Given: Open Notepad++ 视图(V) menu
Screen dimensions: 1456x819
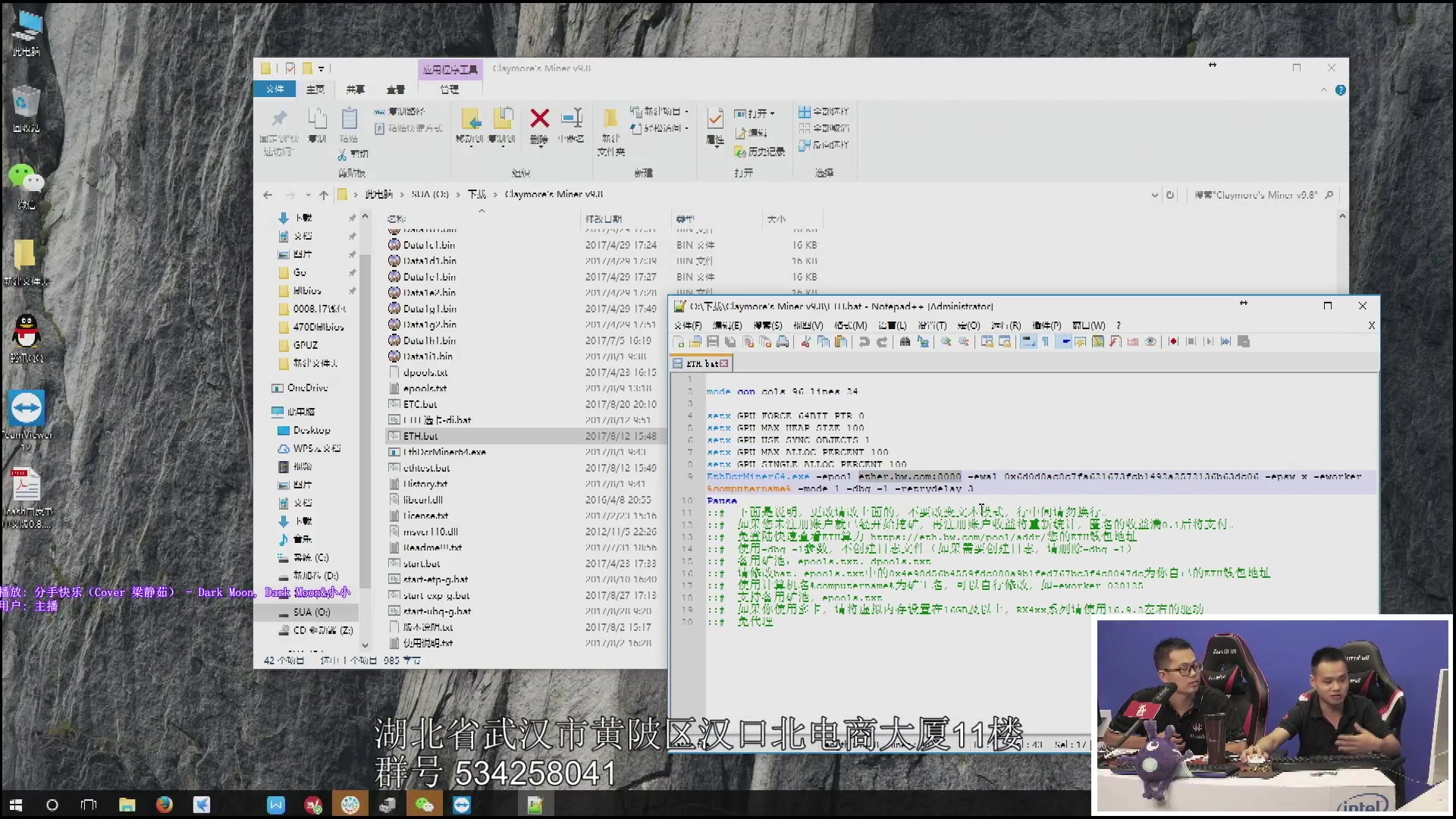Looking at the screenshot, I should [x=808, y=325].
